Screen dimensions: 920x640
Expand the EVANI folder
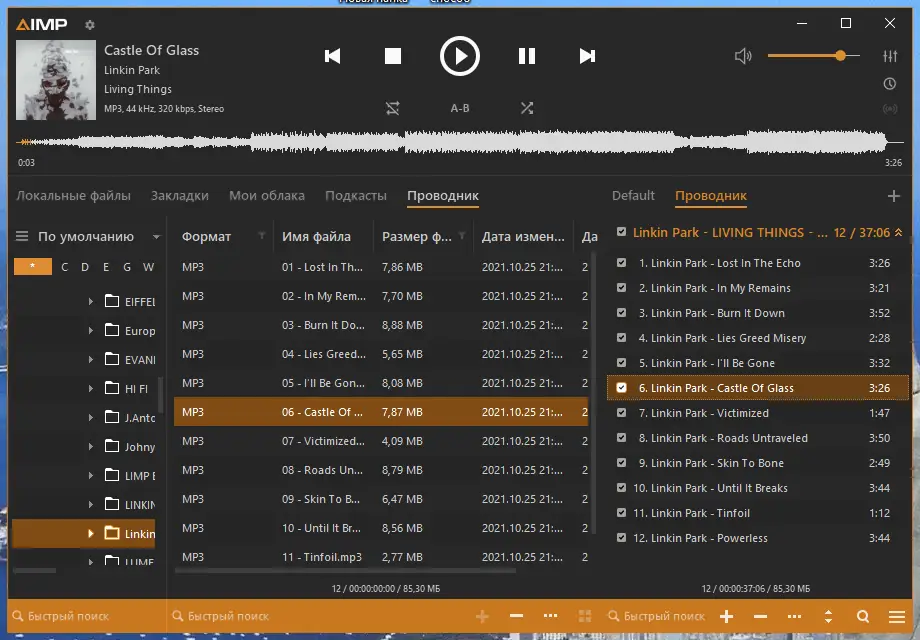coord(90,360)
